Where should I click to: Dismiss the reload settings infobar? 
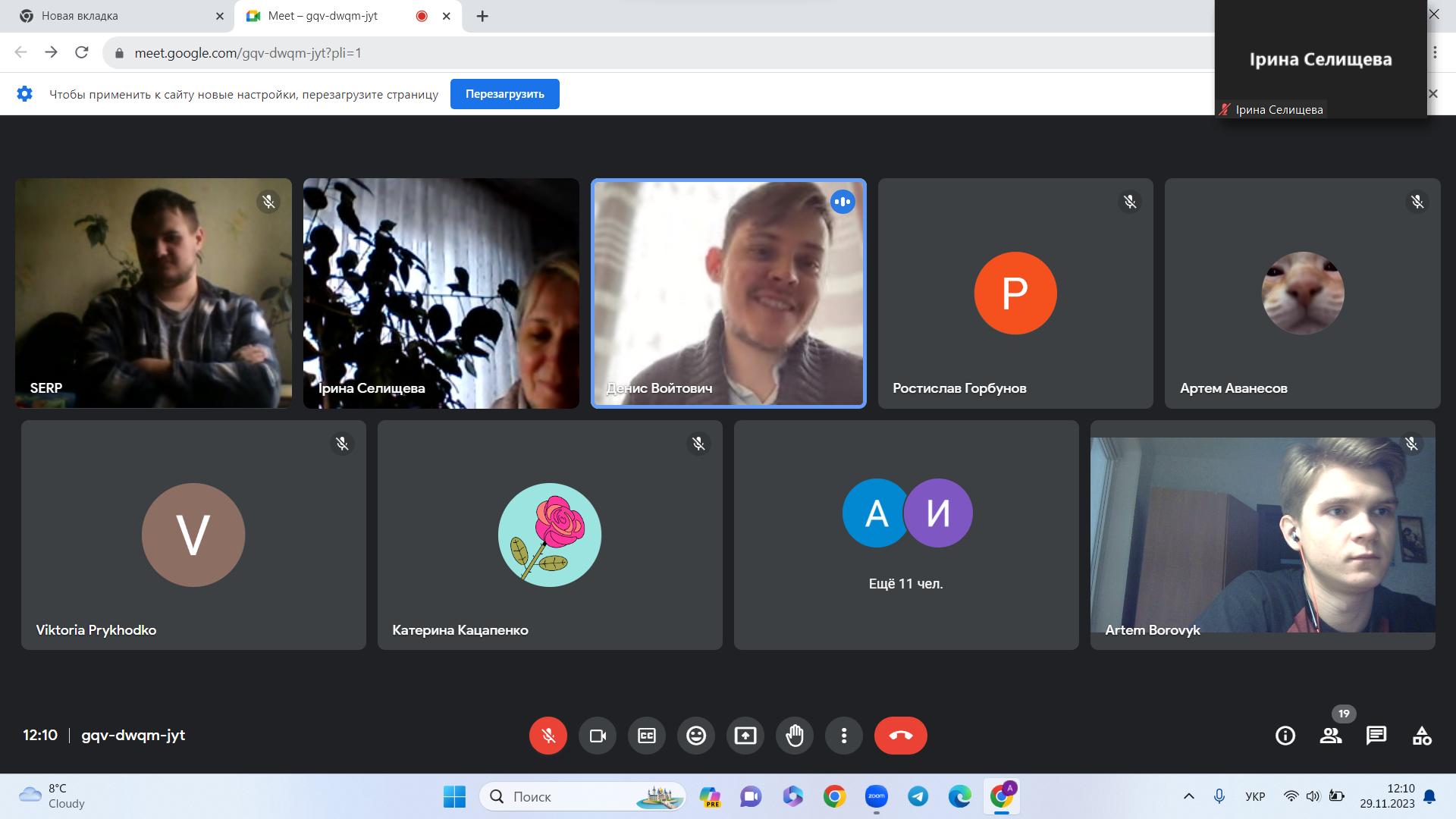[1433, 94]
